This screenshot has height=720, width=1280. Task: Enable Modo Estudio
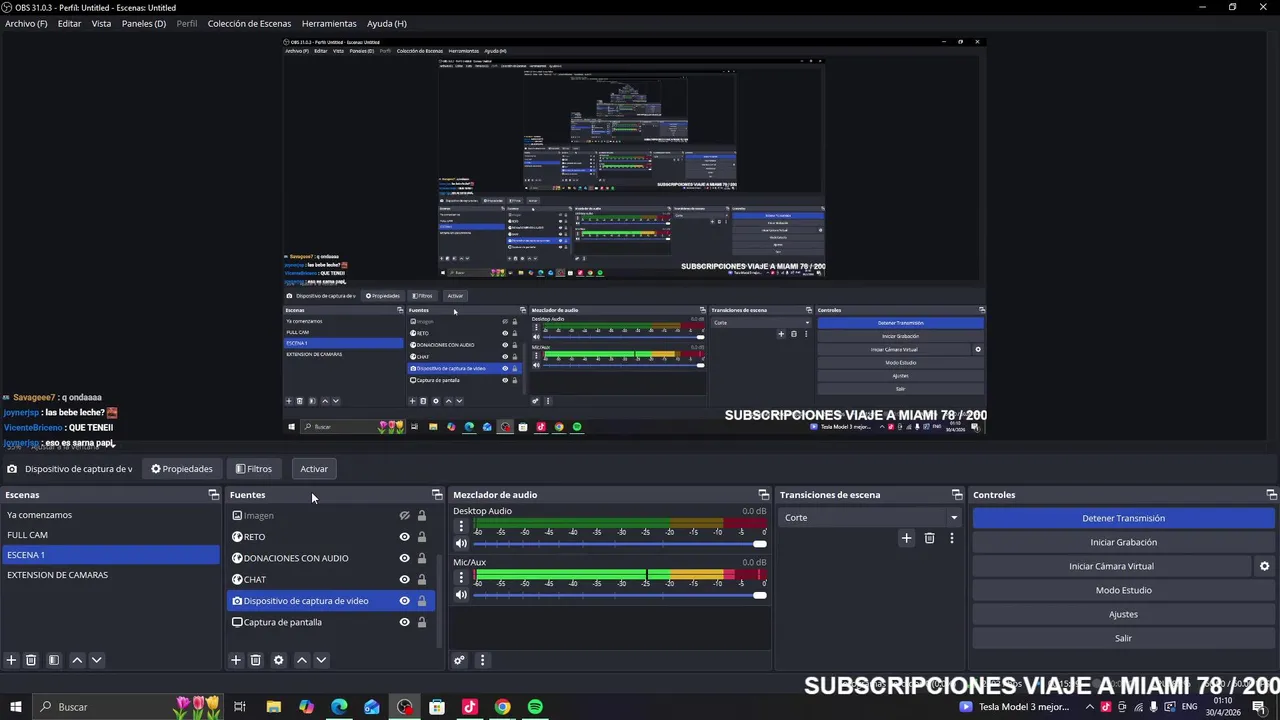click(x=1123, y=590)
